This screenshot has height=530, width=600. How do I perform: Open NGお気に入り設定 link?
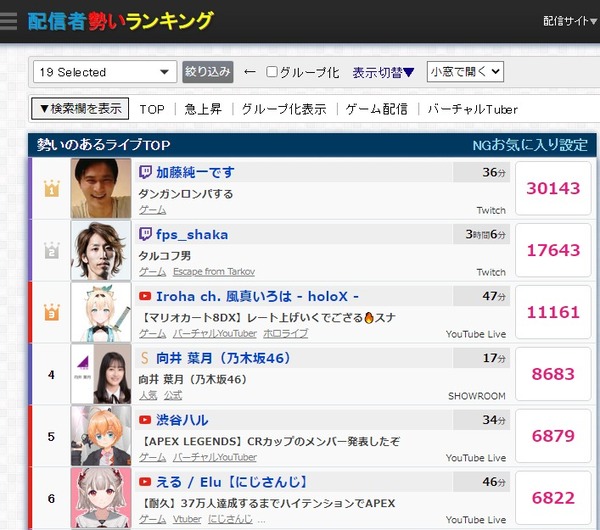(x=530, y=145)
